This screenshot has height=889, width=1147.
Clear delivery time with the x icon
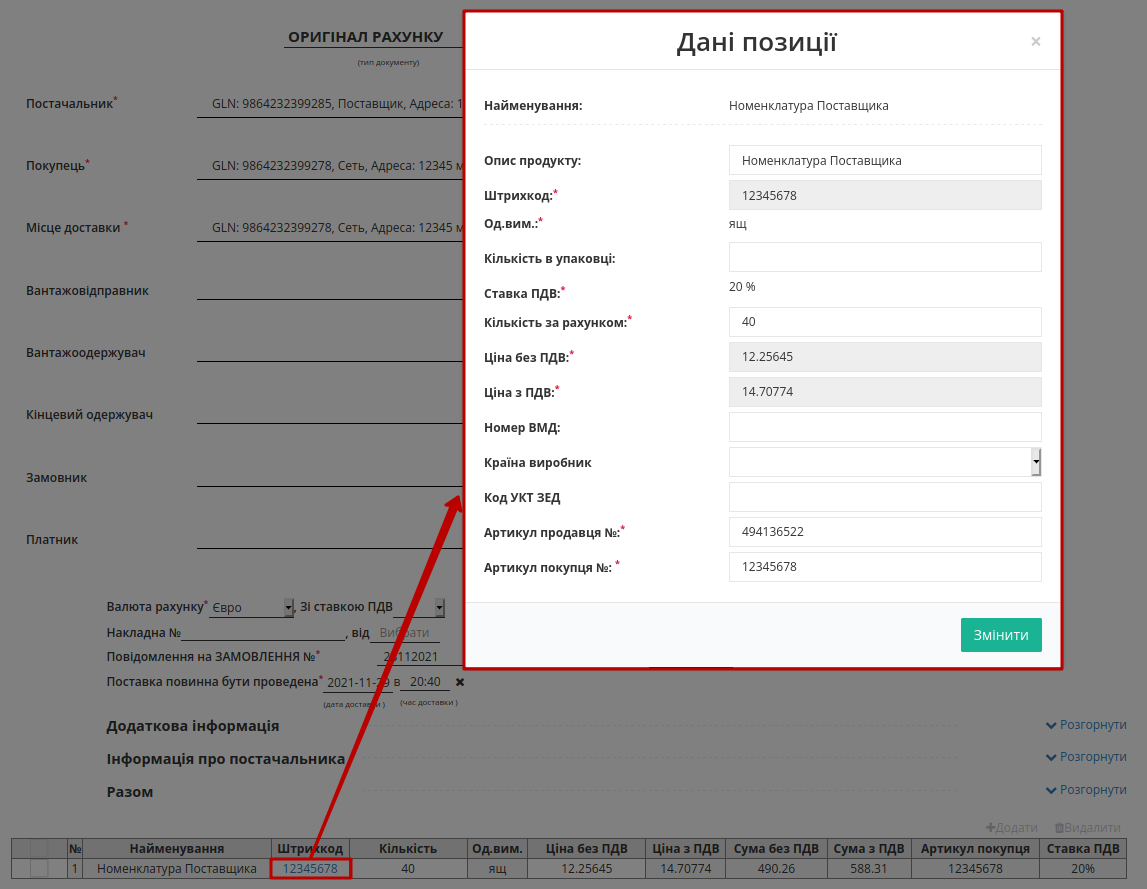coord(460,682)
